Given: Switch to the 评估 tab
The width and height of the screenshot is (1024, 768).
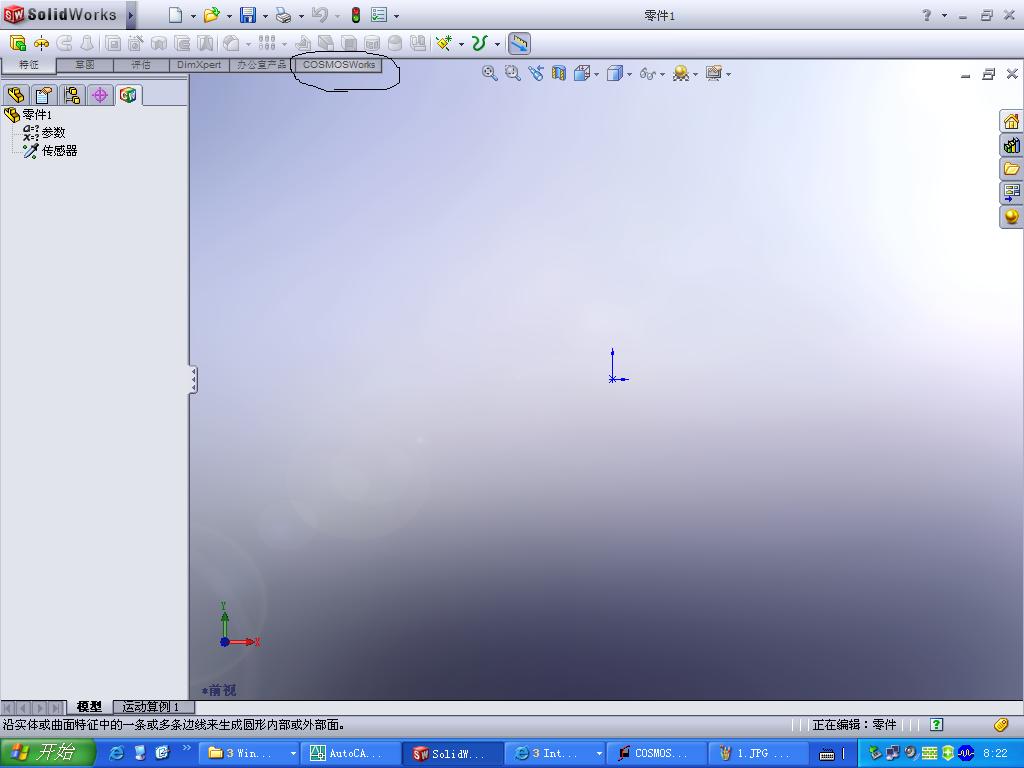Looking at the screenshot, I should [x=141, y=65].
